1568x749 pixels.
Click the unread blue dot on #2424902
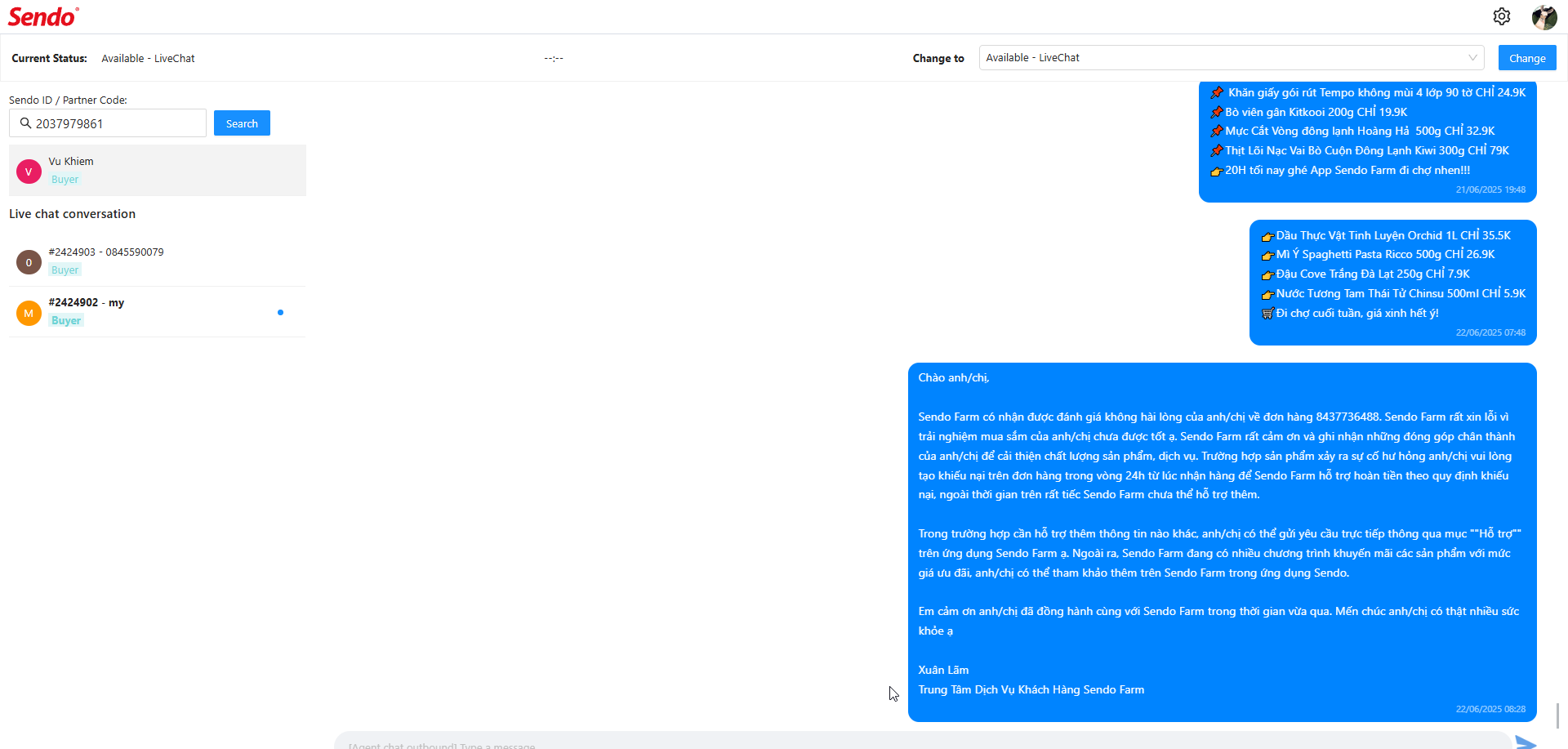[280, 312]
